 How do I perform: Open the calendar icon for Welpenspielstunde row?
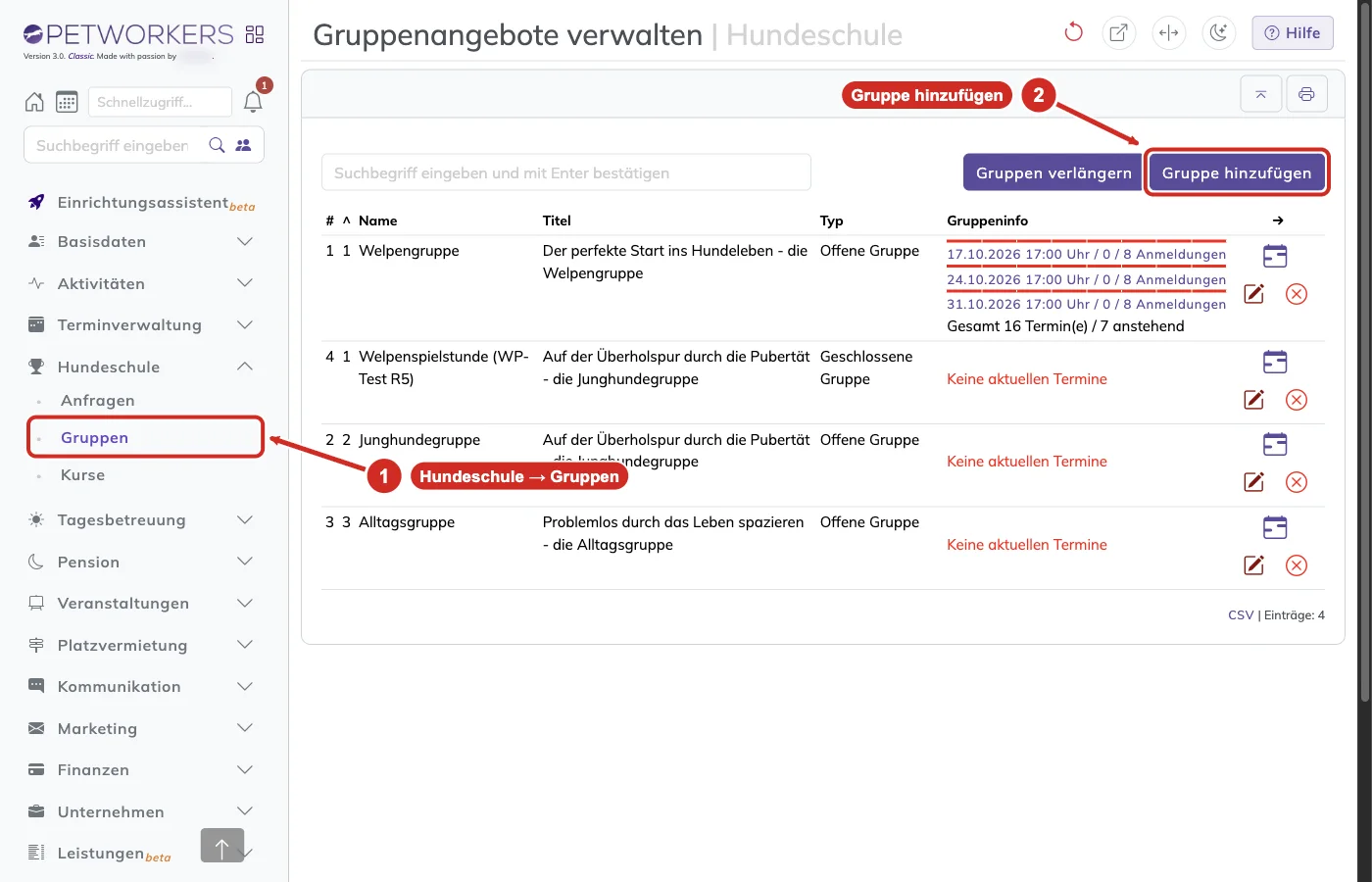pyautogui.click(x=1275, y=362)
